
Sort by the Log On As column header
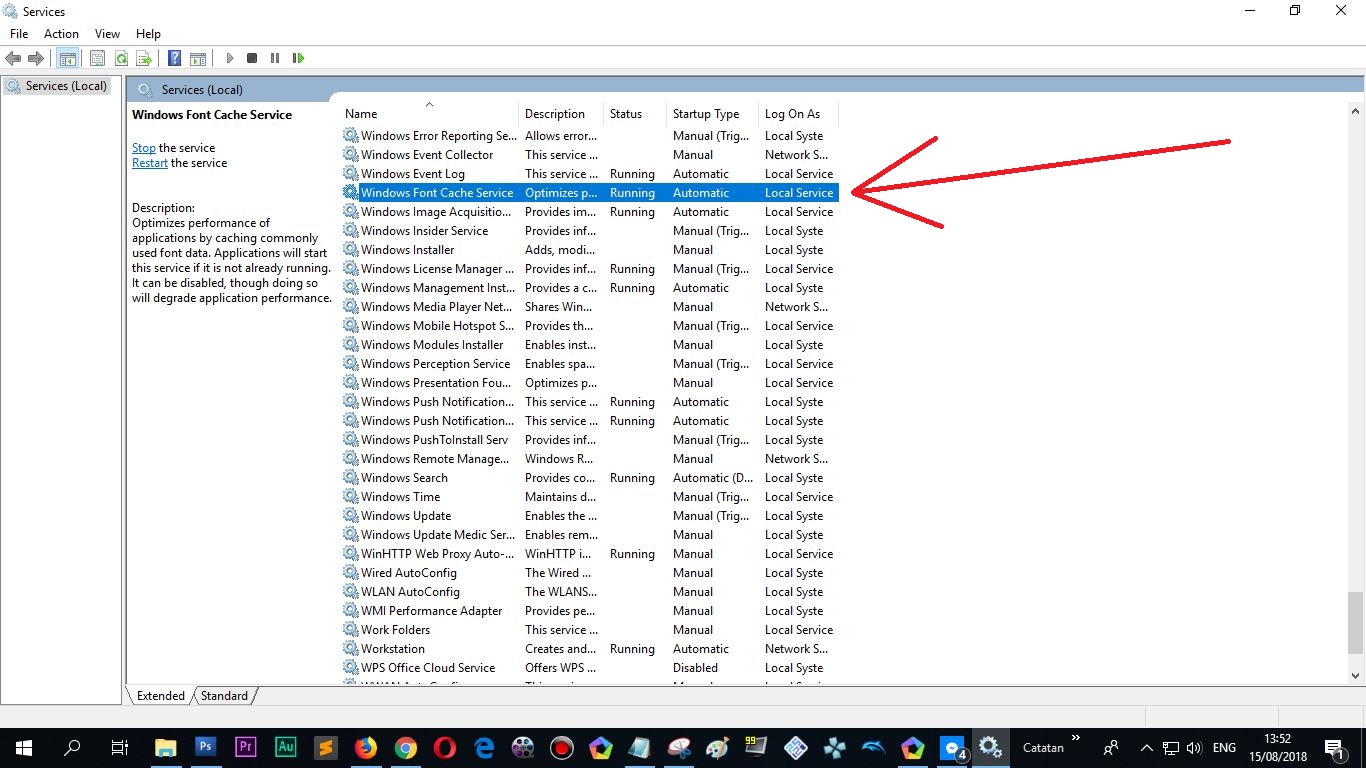(x=798, y=114)
